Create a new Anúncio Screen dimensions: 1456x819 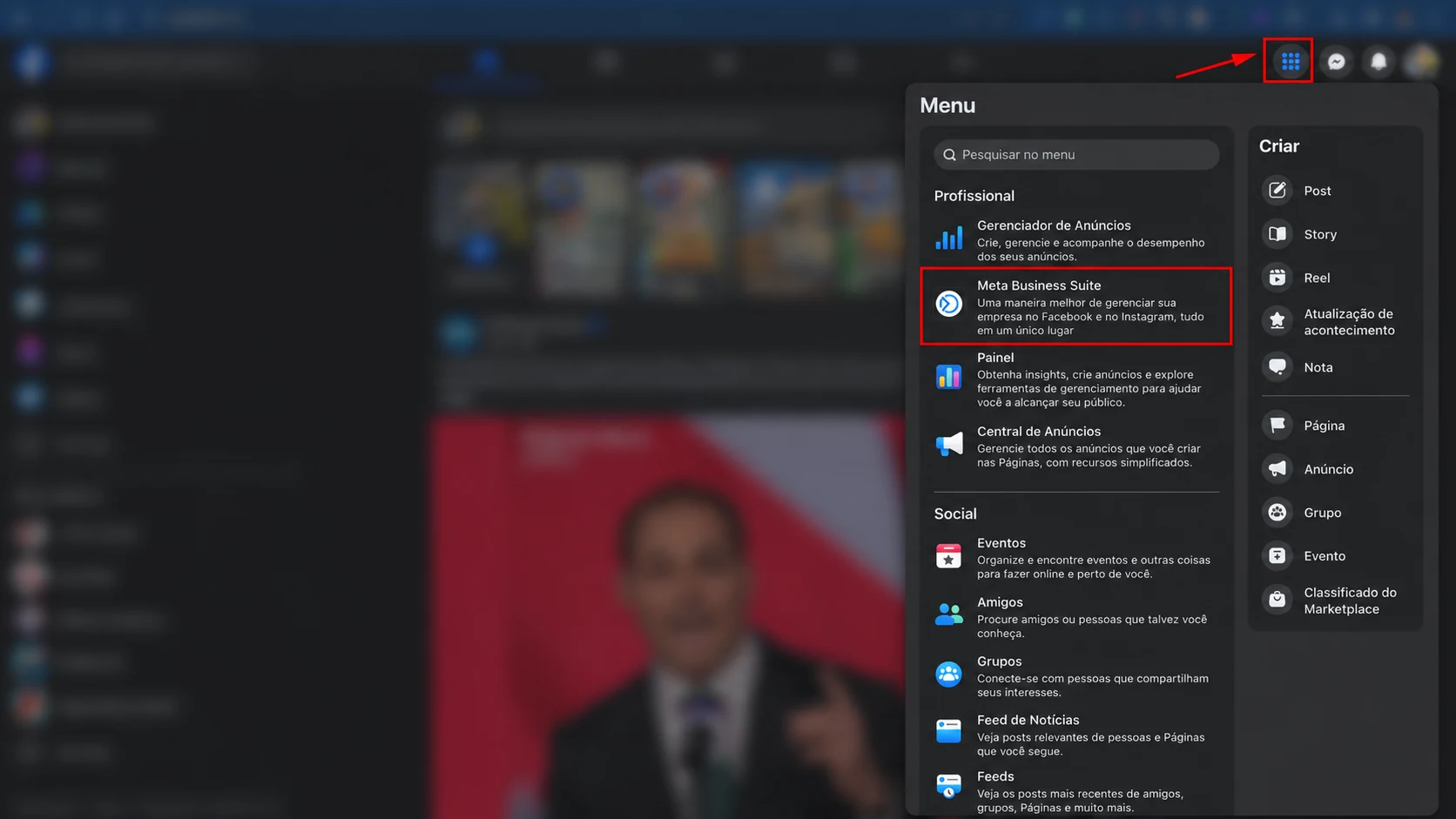coord(1328,469)
